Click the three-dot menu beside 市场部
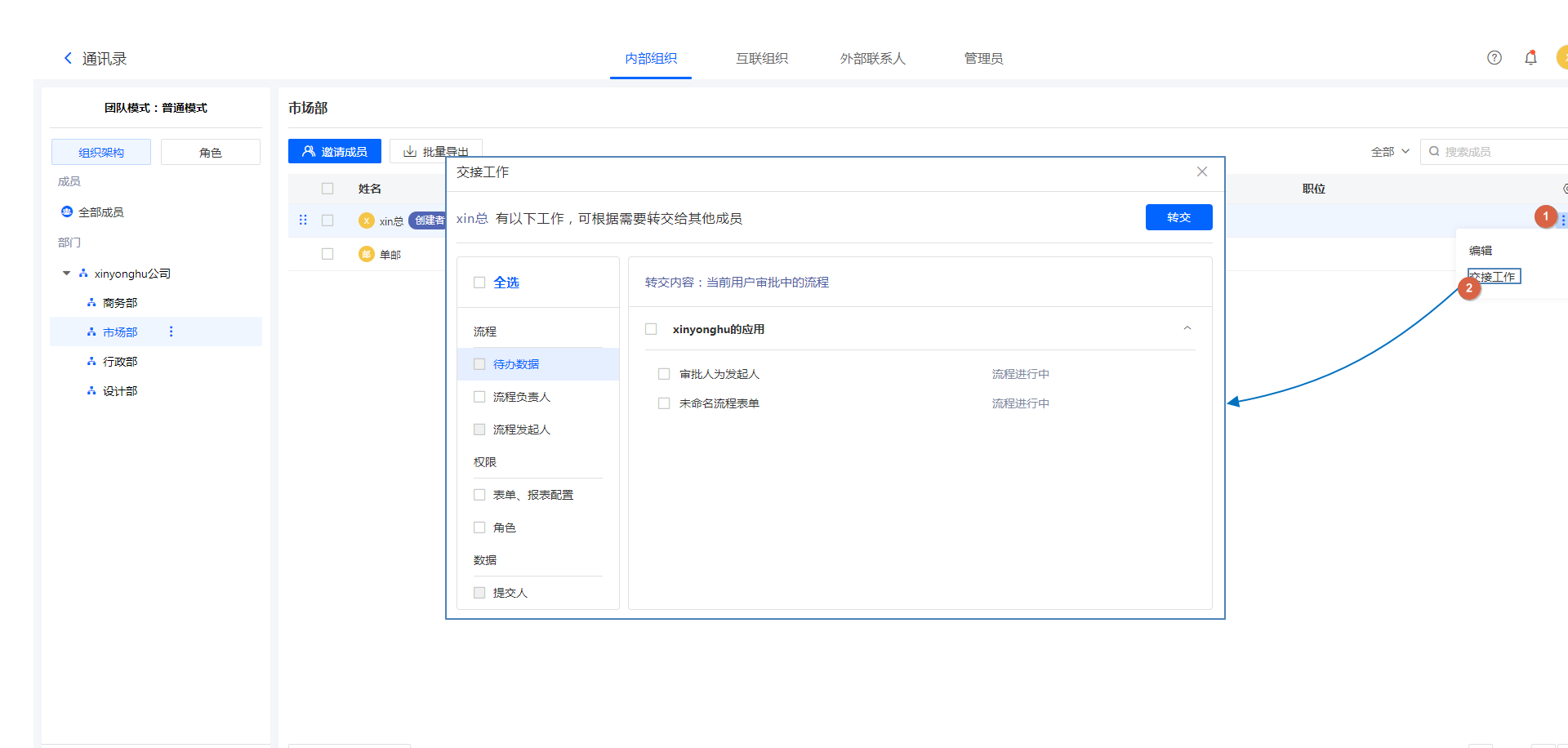1568x748 pixels. (171, 332)
